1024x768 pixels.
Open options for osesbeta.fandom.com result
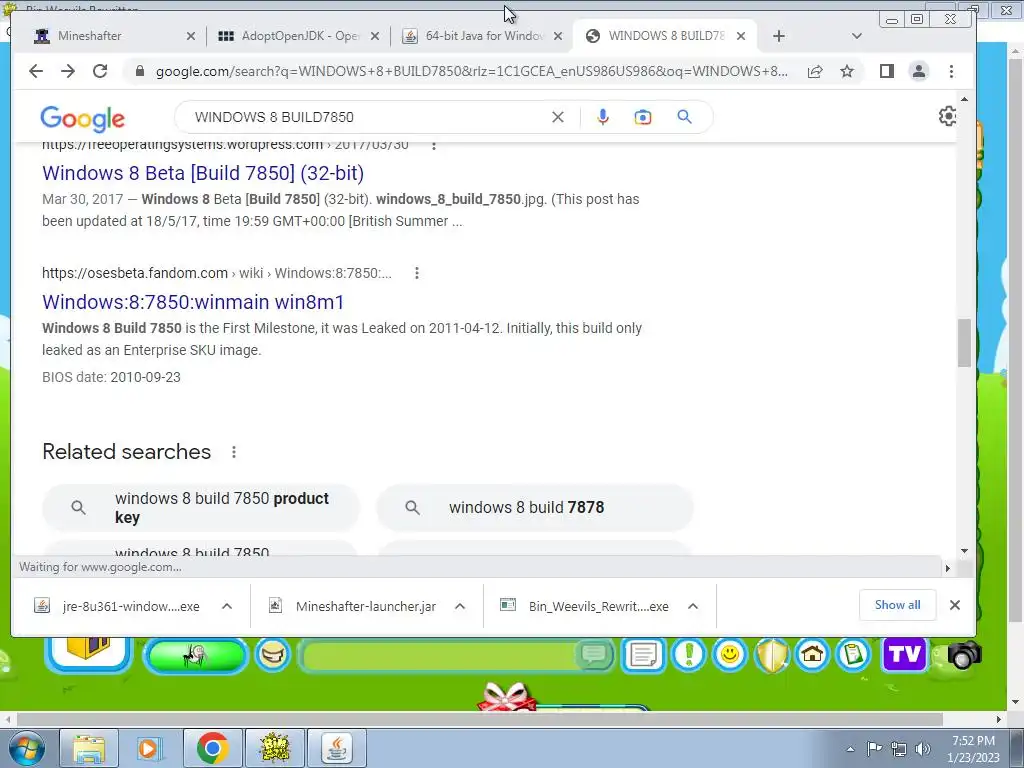[417, 273]
